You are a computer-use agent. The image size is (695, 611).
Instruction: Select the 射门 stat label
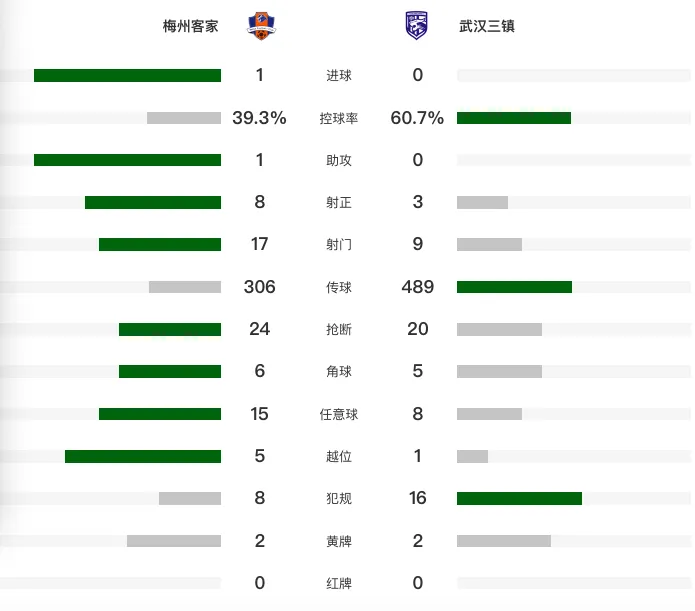(x=339, y=244)
